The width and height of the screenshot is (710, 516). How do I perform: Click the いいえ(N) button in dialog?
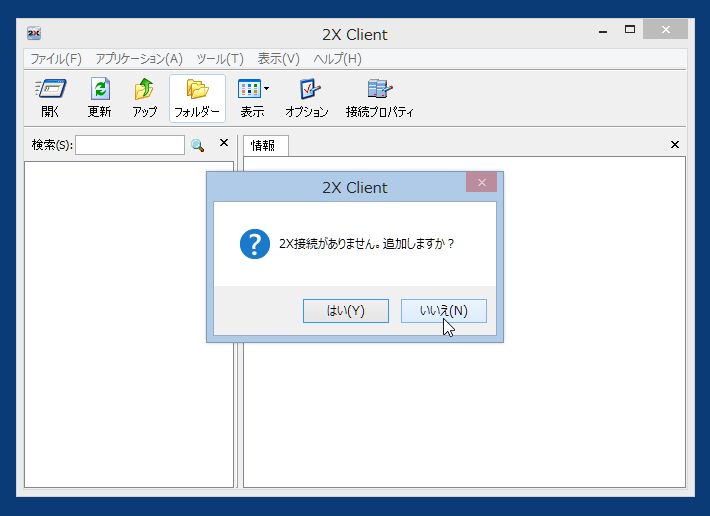(444, 311)
